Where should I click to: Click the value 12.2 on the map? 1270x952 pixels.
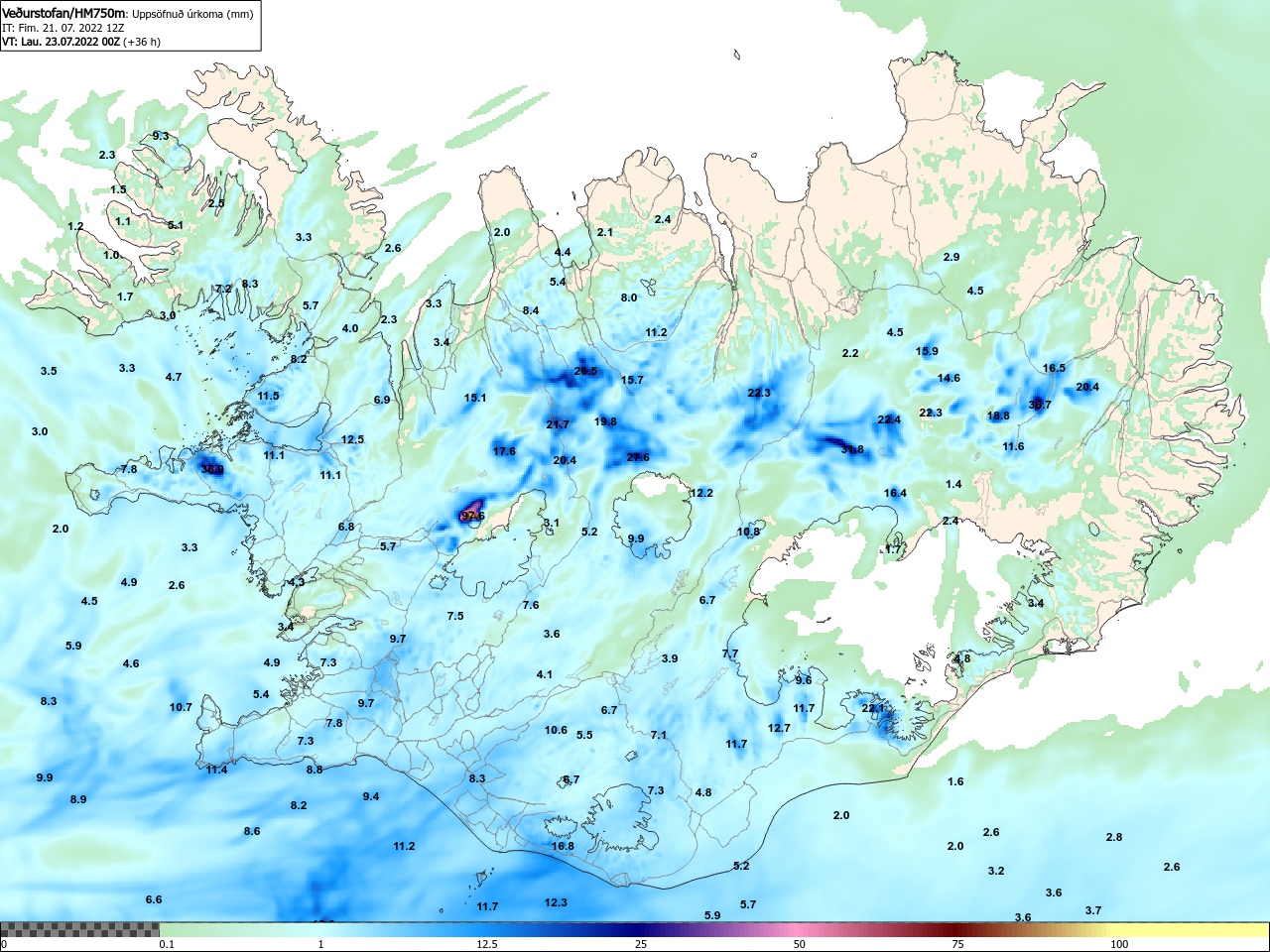click(701, 493)
